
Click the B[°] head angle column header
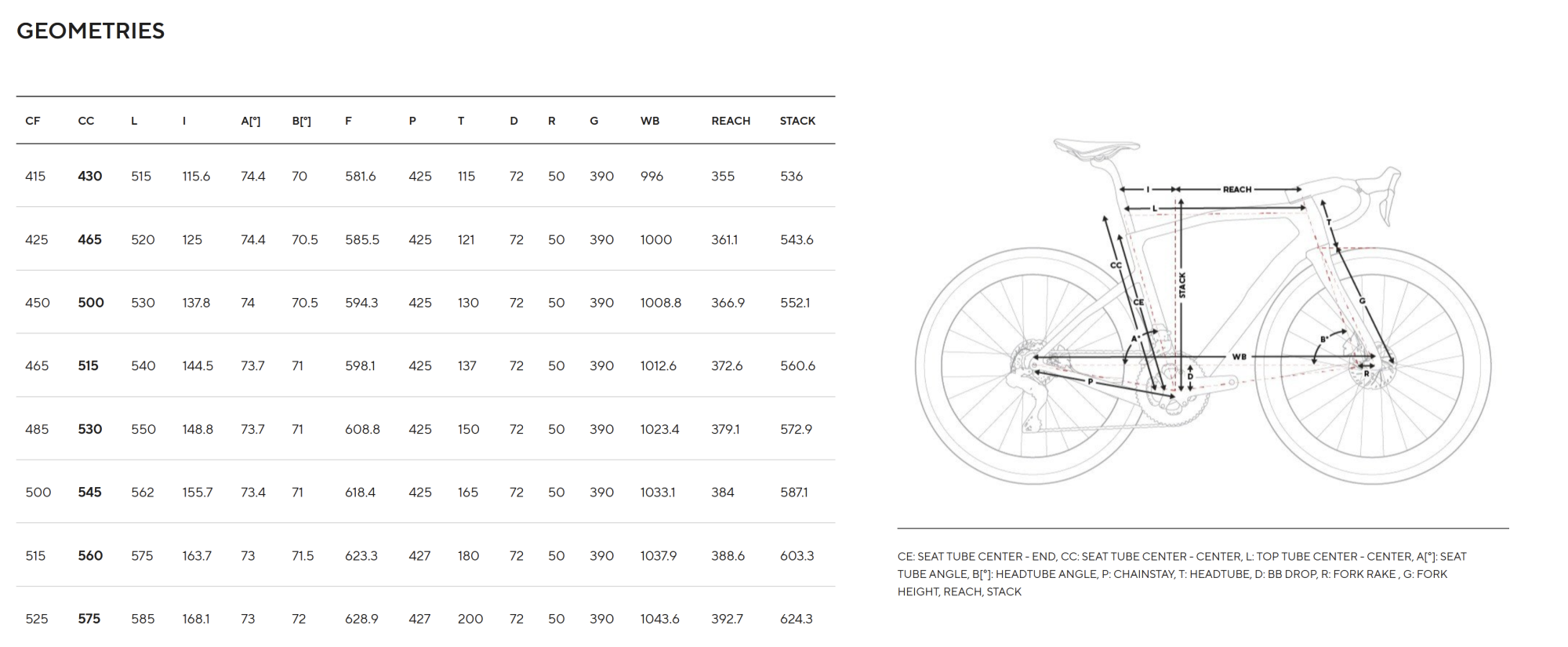[x=302, y=121]
